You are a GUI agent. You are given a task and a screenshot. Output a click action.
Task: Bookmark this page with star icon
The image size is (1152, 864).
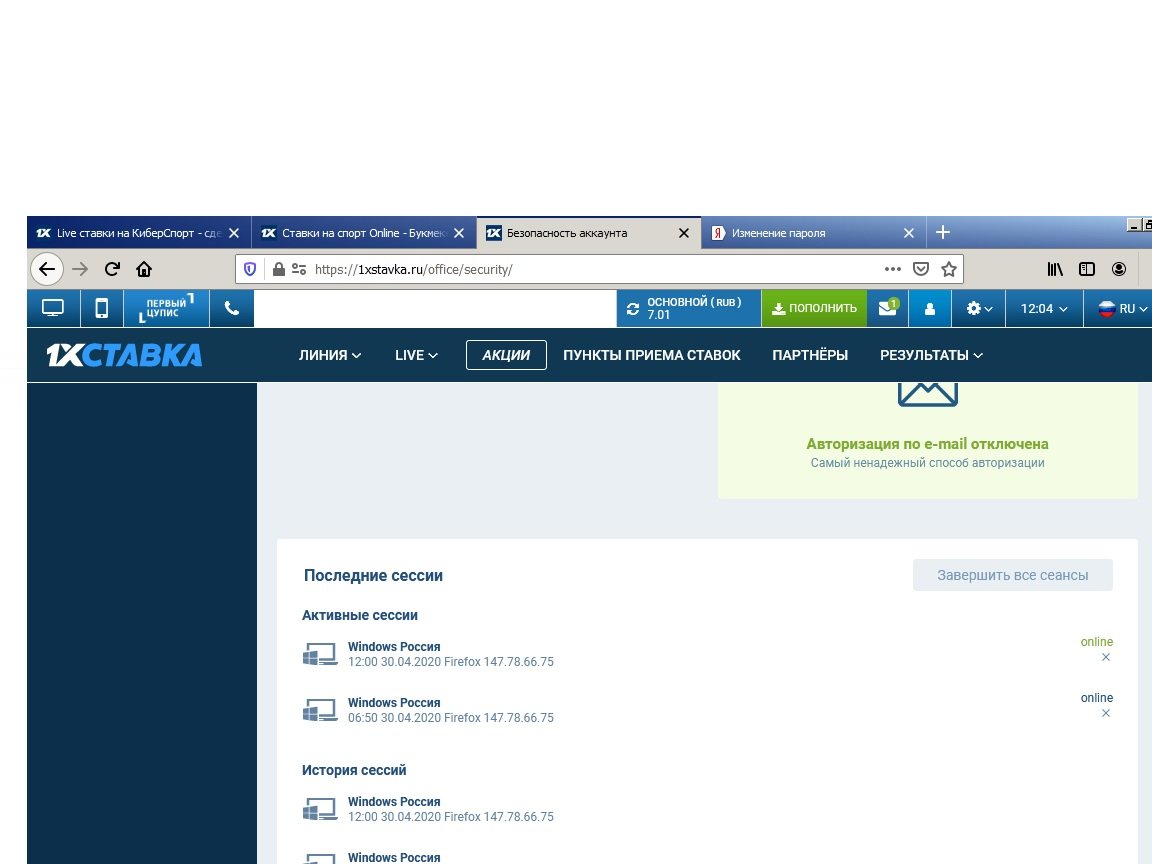pos(949,269)
